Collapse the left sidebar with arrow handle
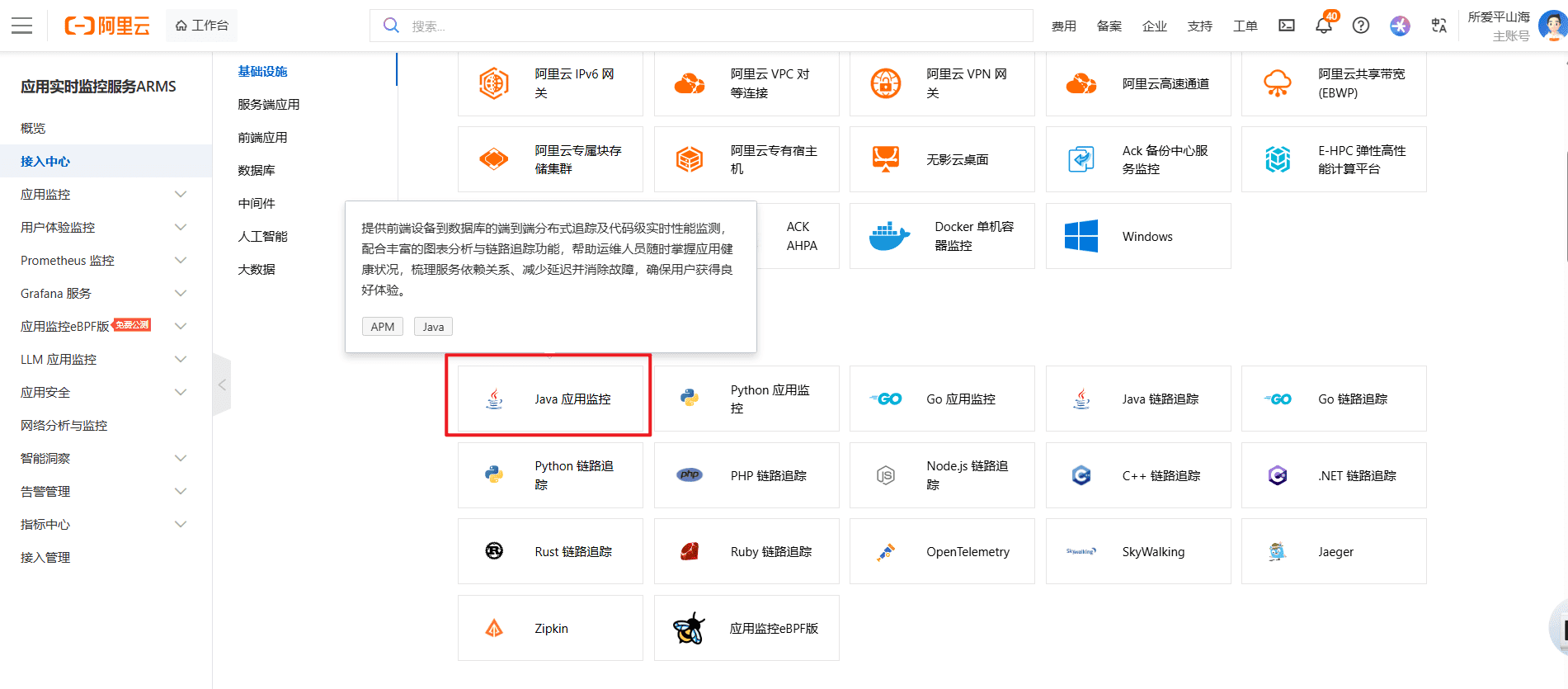Image resolution: width=1568 pixels, height=689 pixels. point(222,385)
